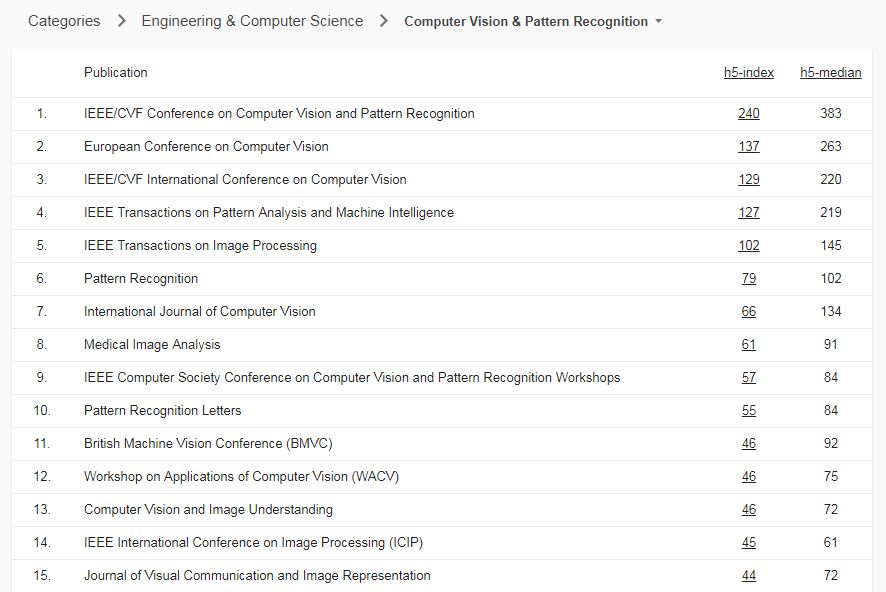
Task: Open the Categories breadcrumb link
Action: click(64, 21)
